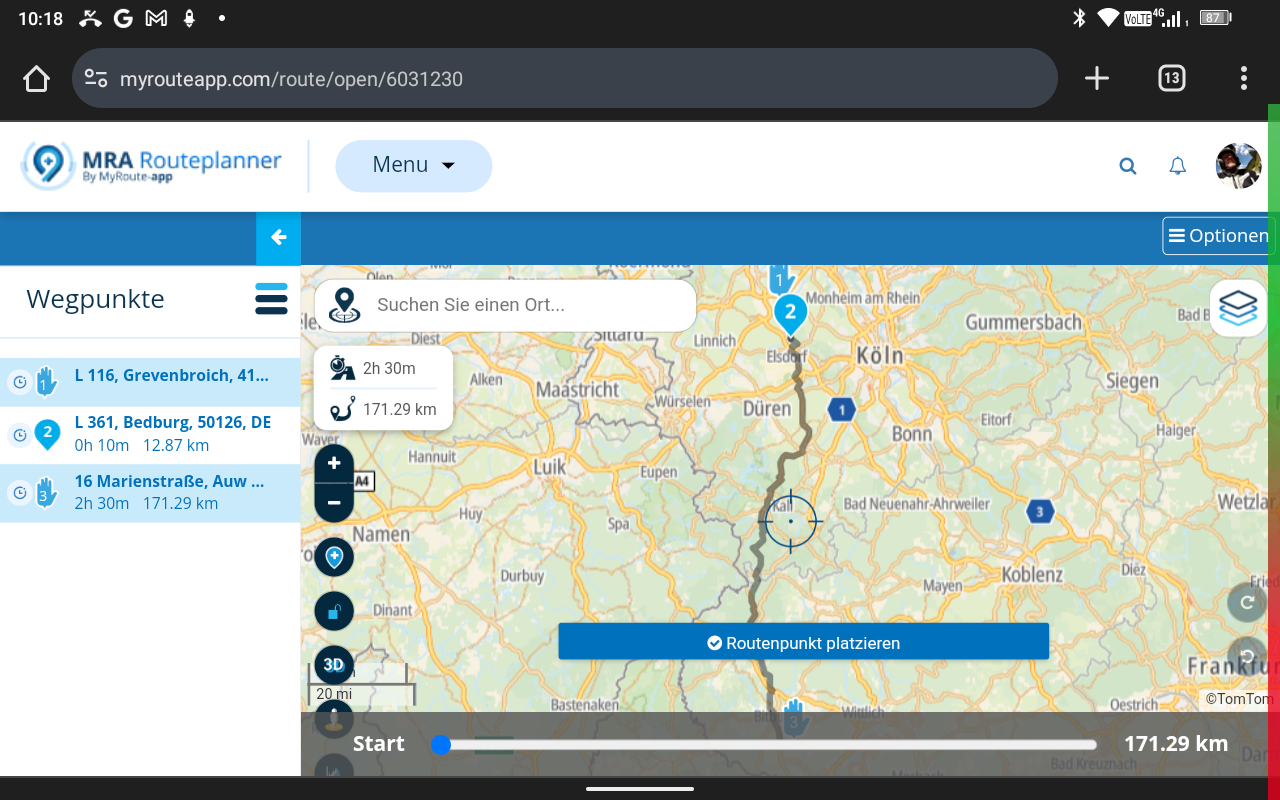Toggle the map lock icon

(334, 611)
